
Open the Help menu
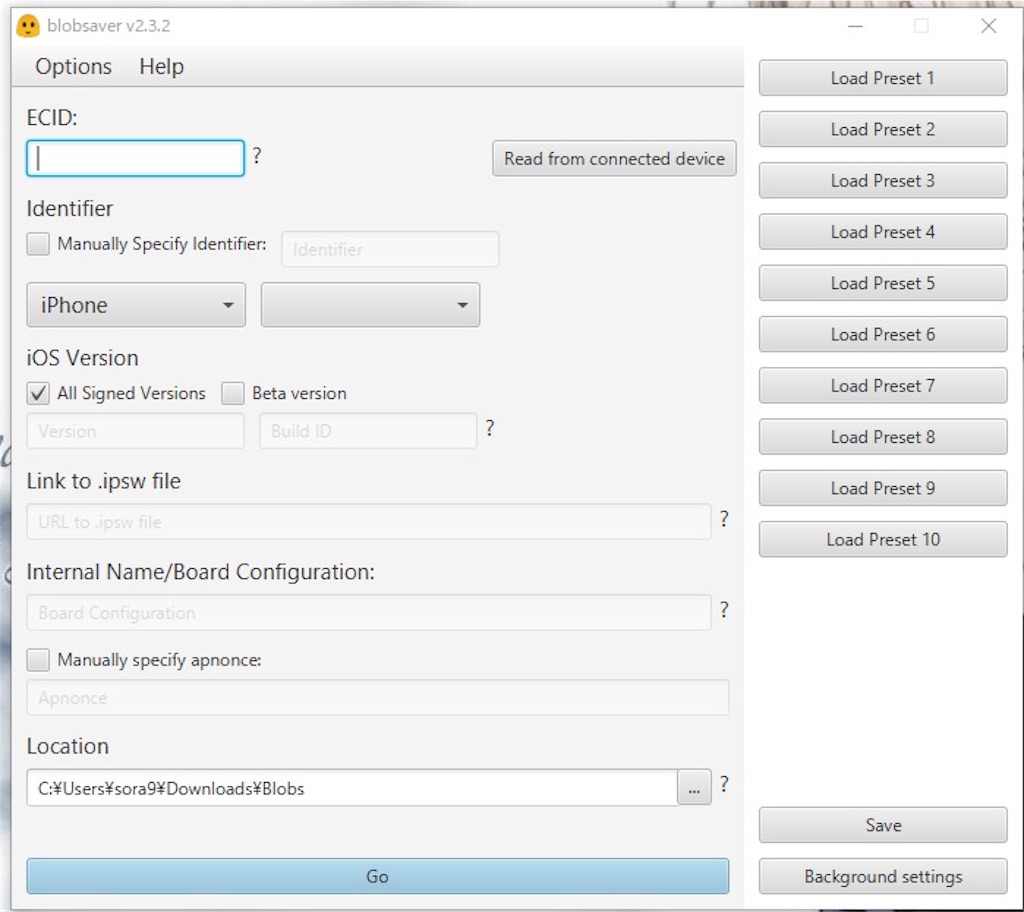click(161, 67)
